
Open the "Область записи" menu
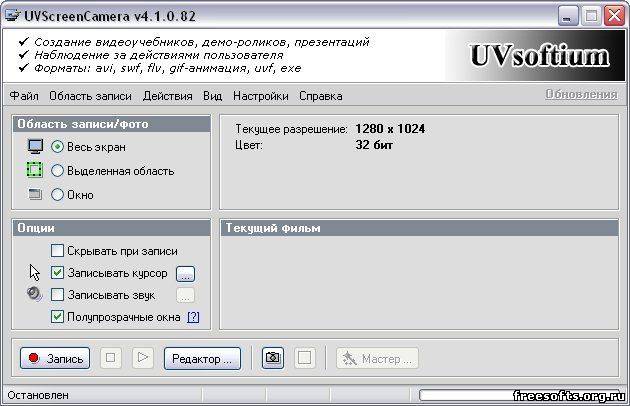[x=90, y=96]
